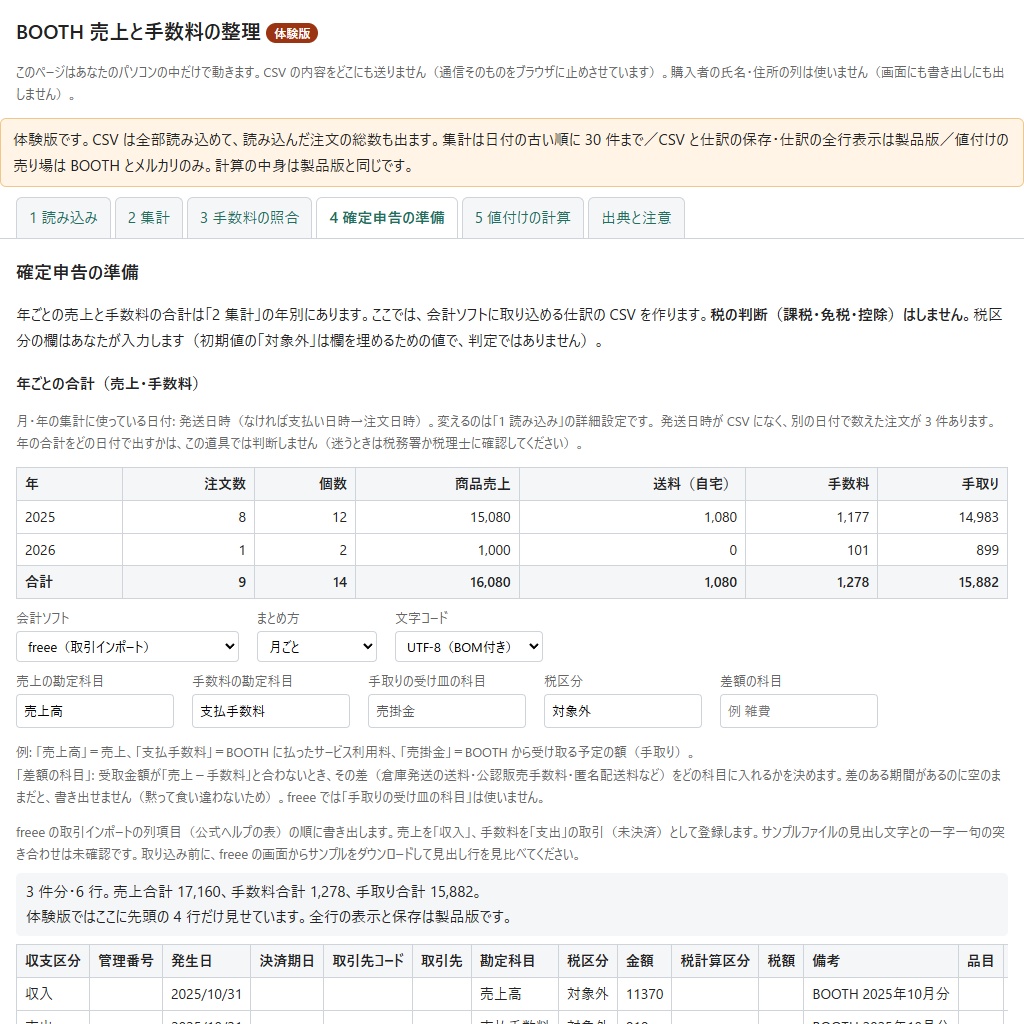
Task: Click the 備考 column header
Action: [x=881, y=961]
